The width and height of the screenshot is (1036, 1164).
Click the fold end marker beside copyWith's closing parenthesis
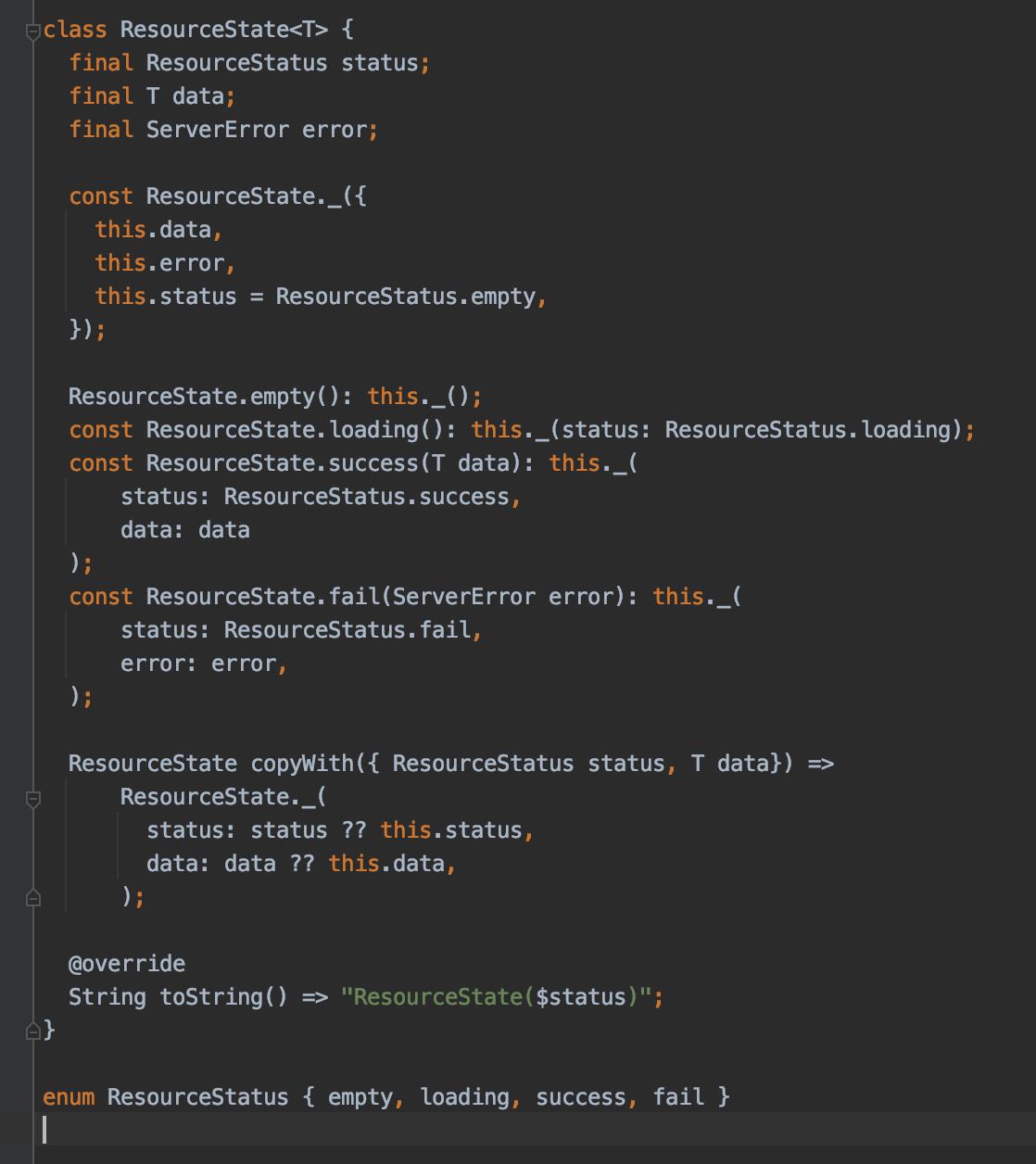coord(33,897)
